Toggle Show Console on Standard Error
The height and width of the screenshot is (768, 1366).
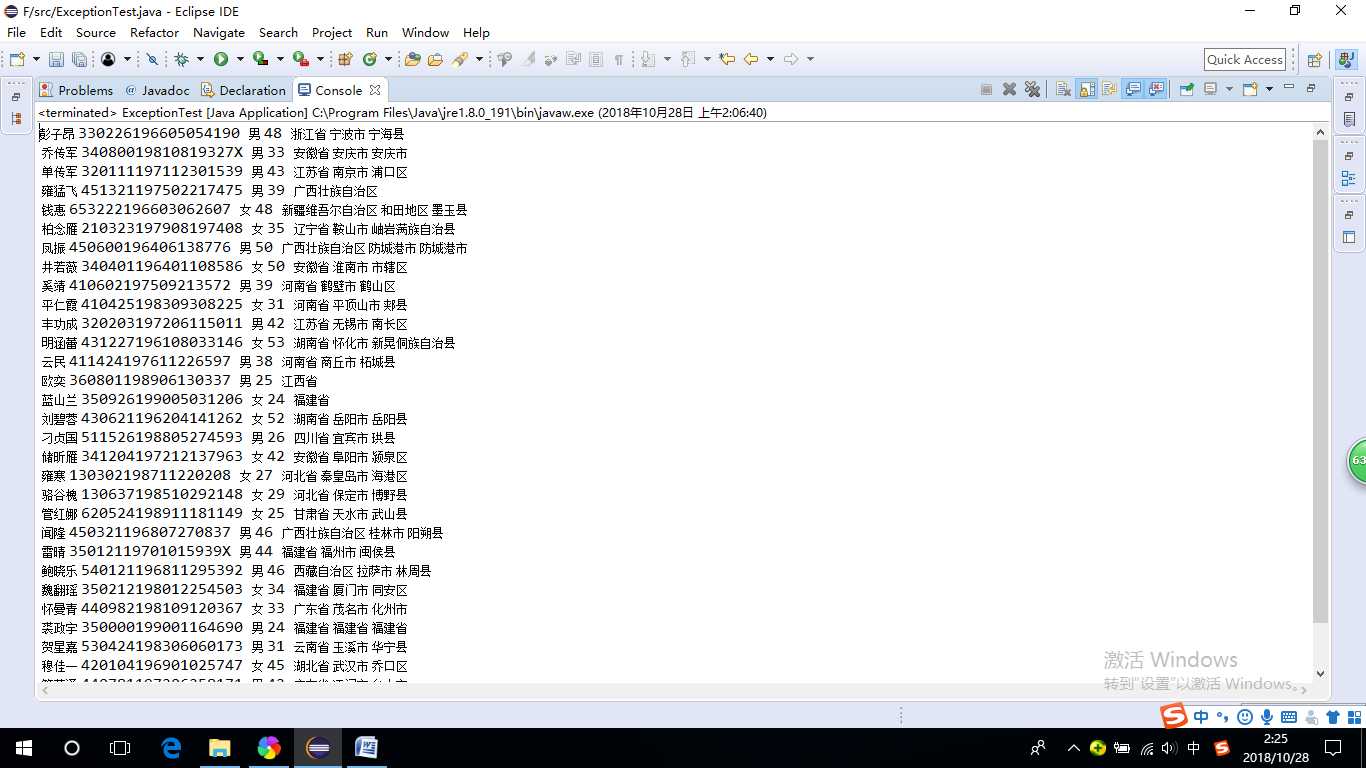[1156, 89]
